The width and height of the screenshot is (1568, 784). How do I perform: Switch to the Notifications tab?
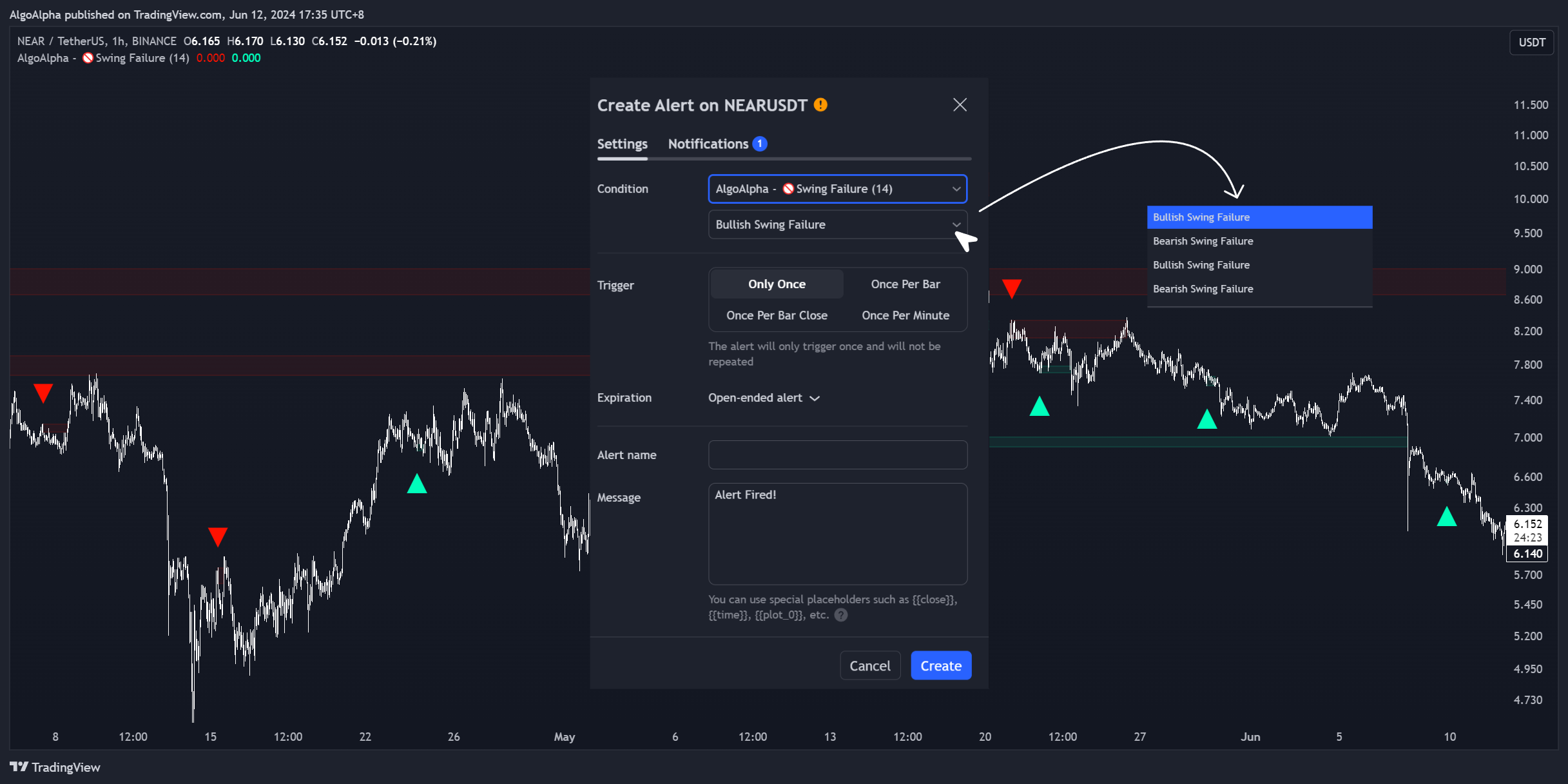click(x=717, y=144)
